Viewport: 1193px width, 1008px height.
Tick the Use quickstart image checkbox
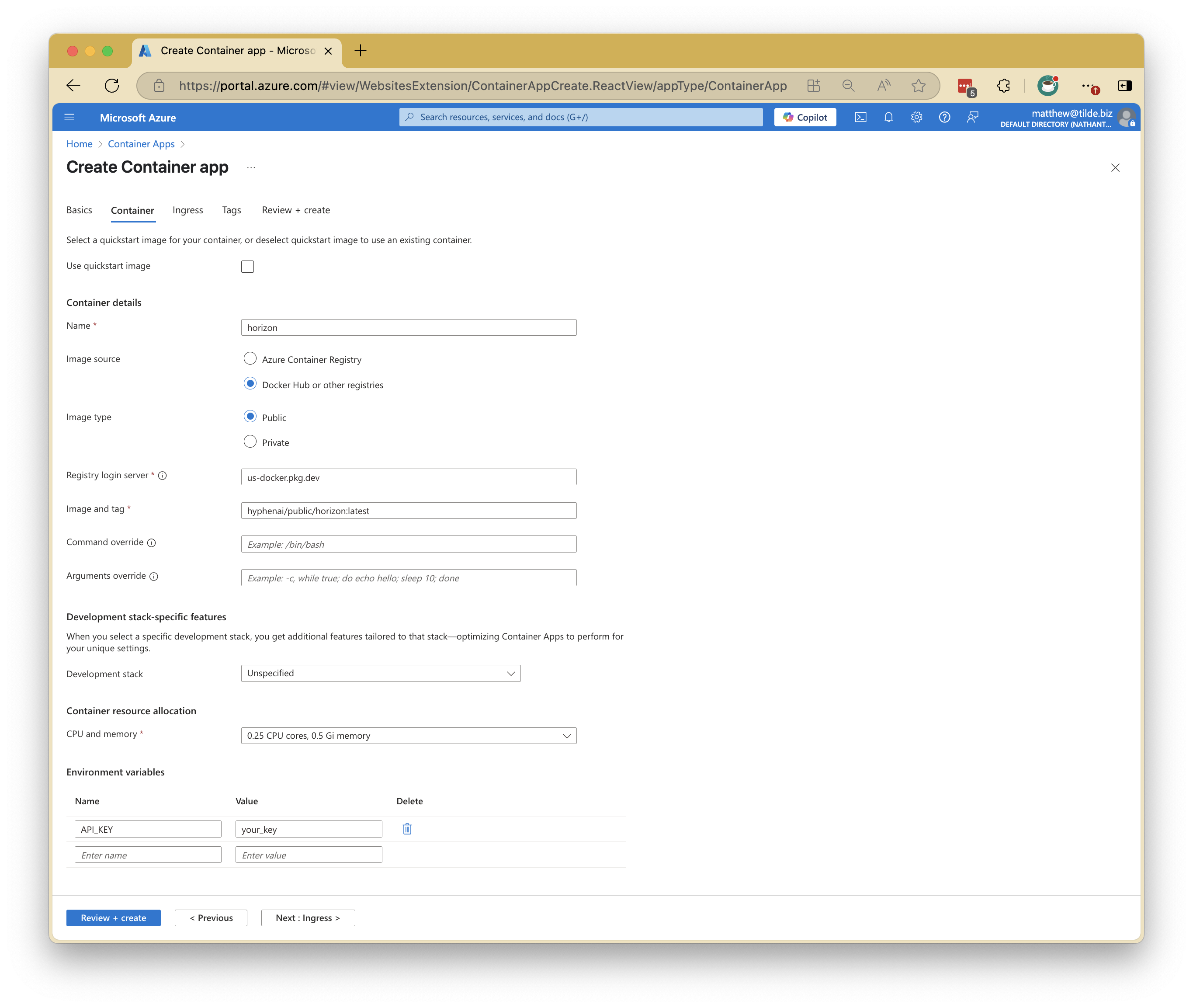(x=247, y=267)
